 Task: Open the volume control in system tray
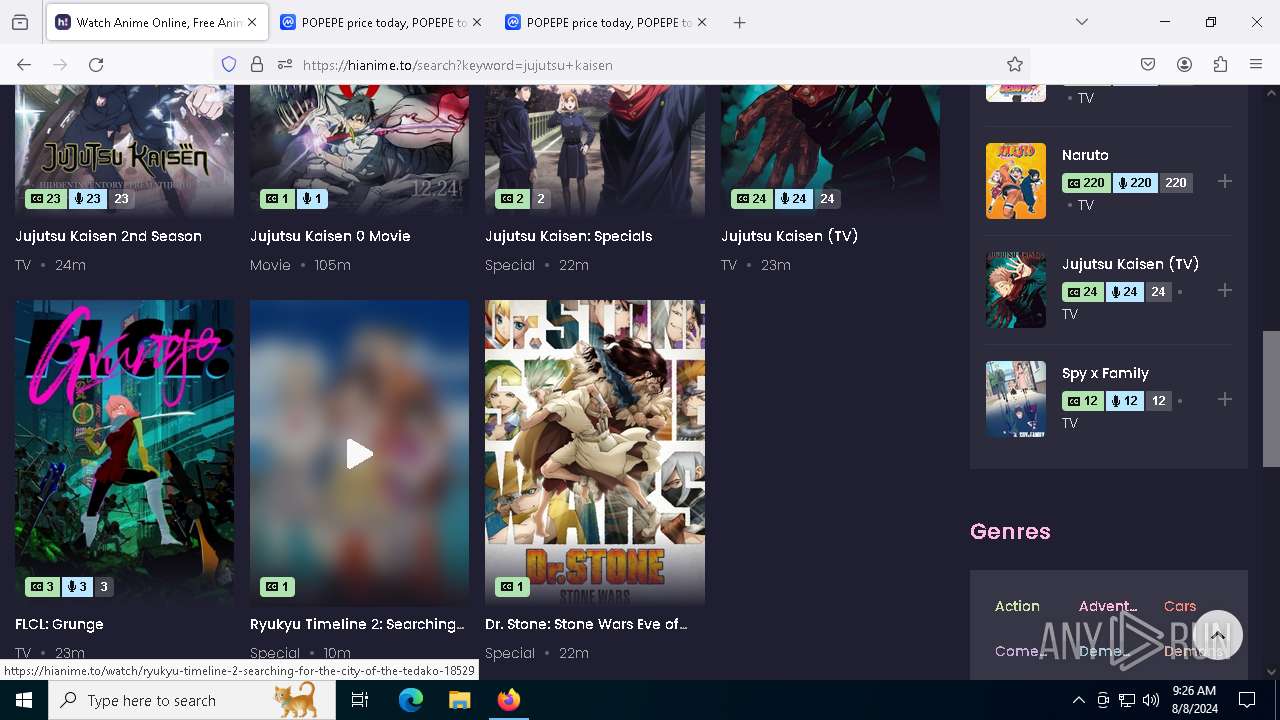1151,700
